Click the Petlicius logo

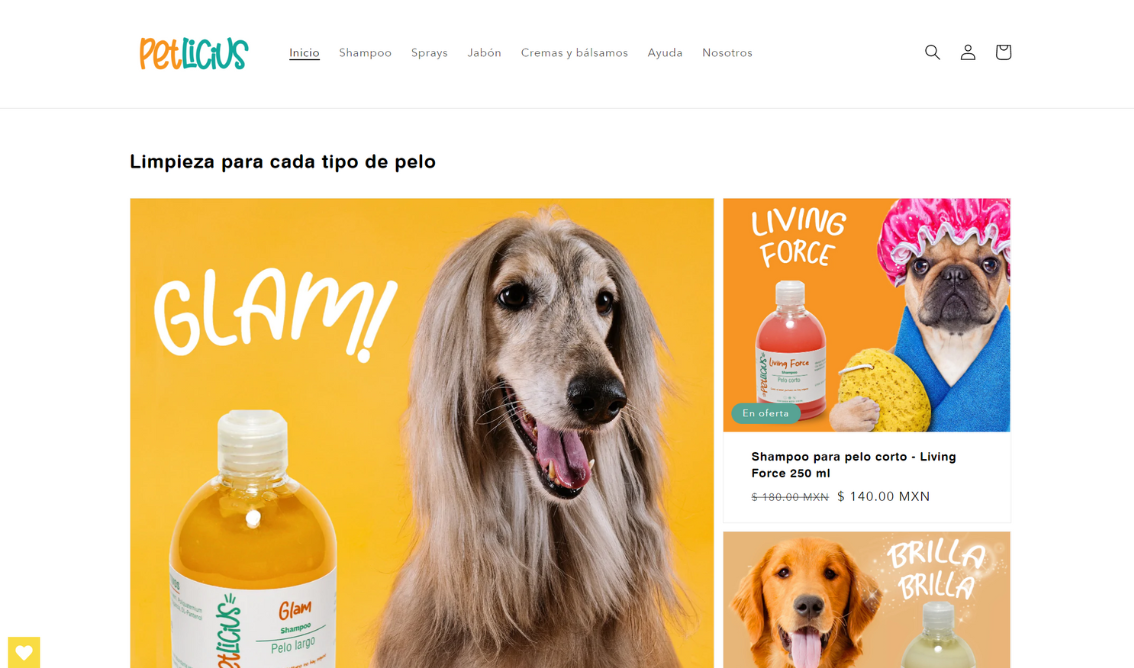click(194, 53)
